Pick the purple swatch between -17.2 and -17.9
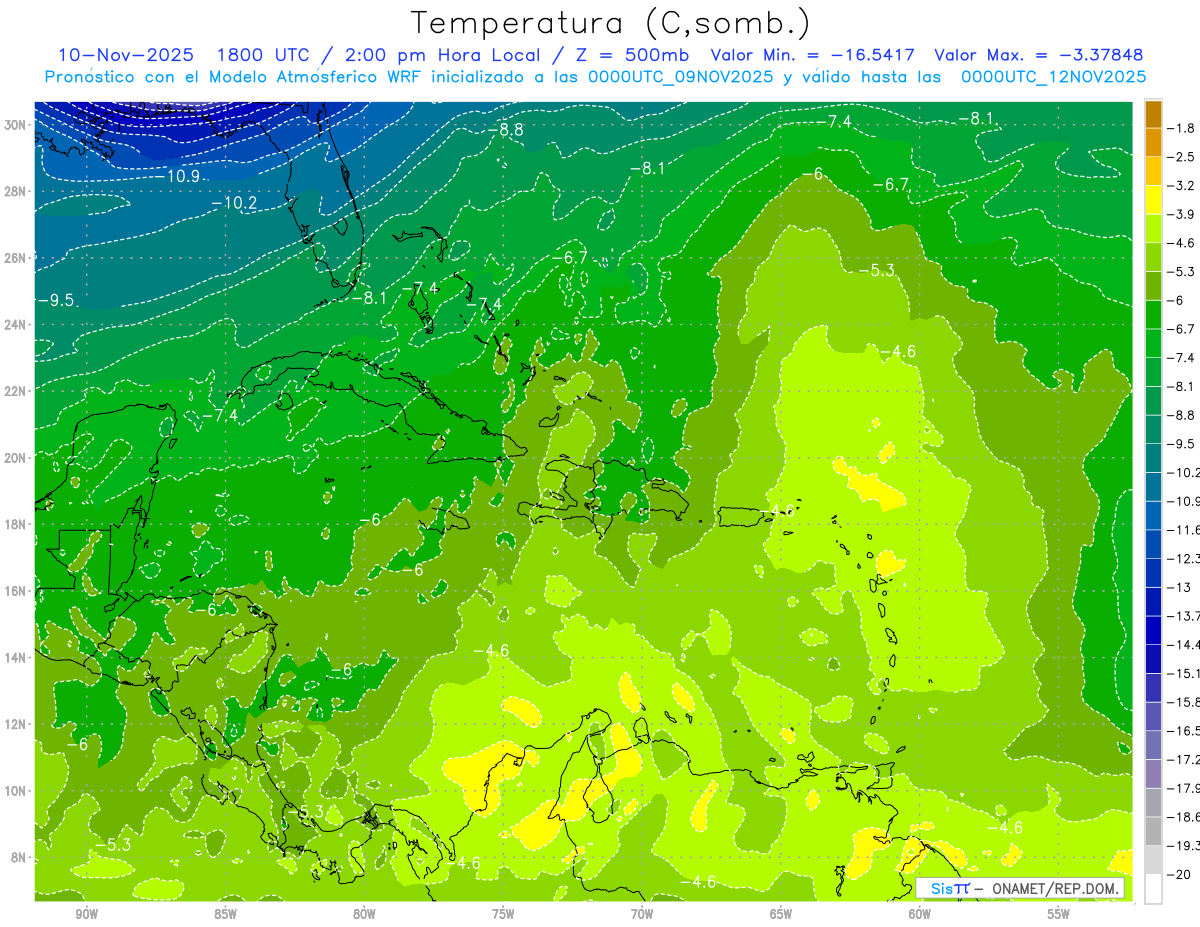The height and width of the screenshot is (927, 1200). pyautogui.click(x=1153, y=774)
